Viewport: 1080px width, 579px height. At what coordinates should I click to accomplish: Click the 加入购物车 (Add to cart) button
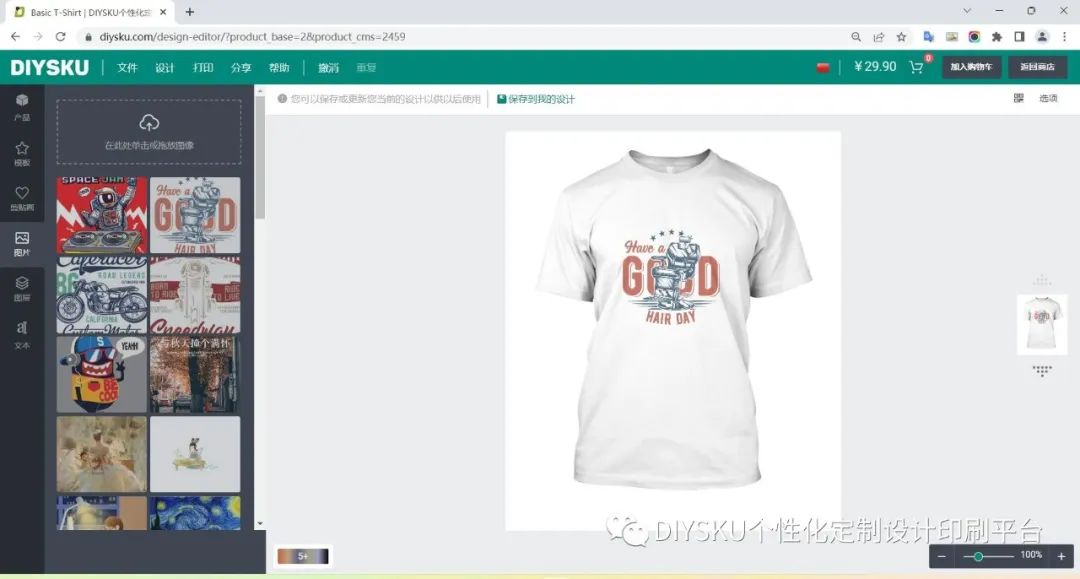pyautogui.click(x=971, y=67)
